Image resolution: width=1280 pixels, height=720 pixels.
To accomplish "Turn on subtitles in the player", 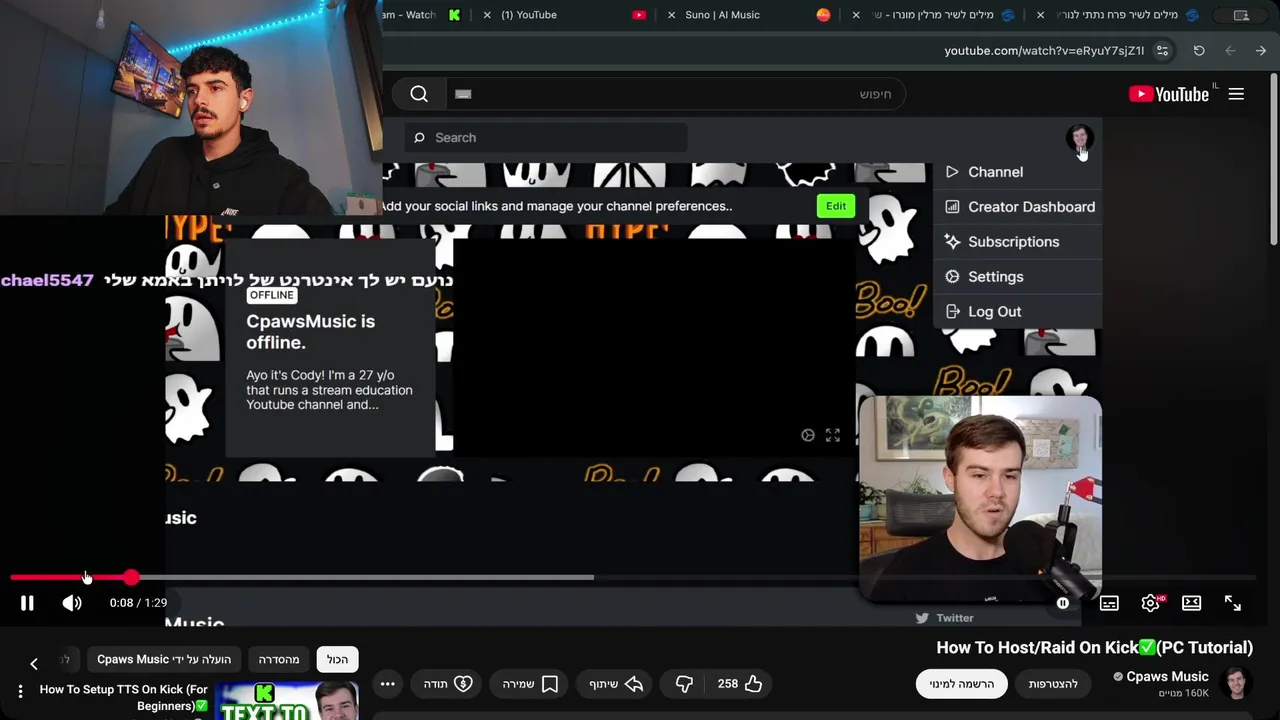I will [x=1109, y=603].
